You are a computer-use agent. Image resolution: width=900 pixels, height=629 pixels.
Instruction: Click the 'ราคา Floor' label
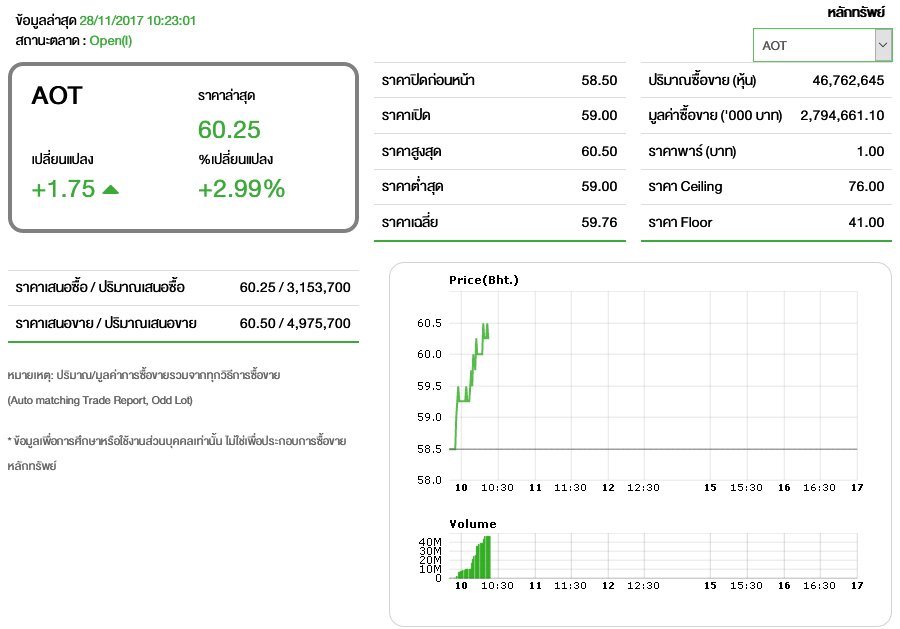click(680, 222)
